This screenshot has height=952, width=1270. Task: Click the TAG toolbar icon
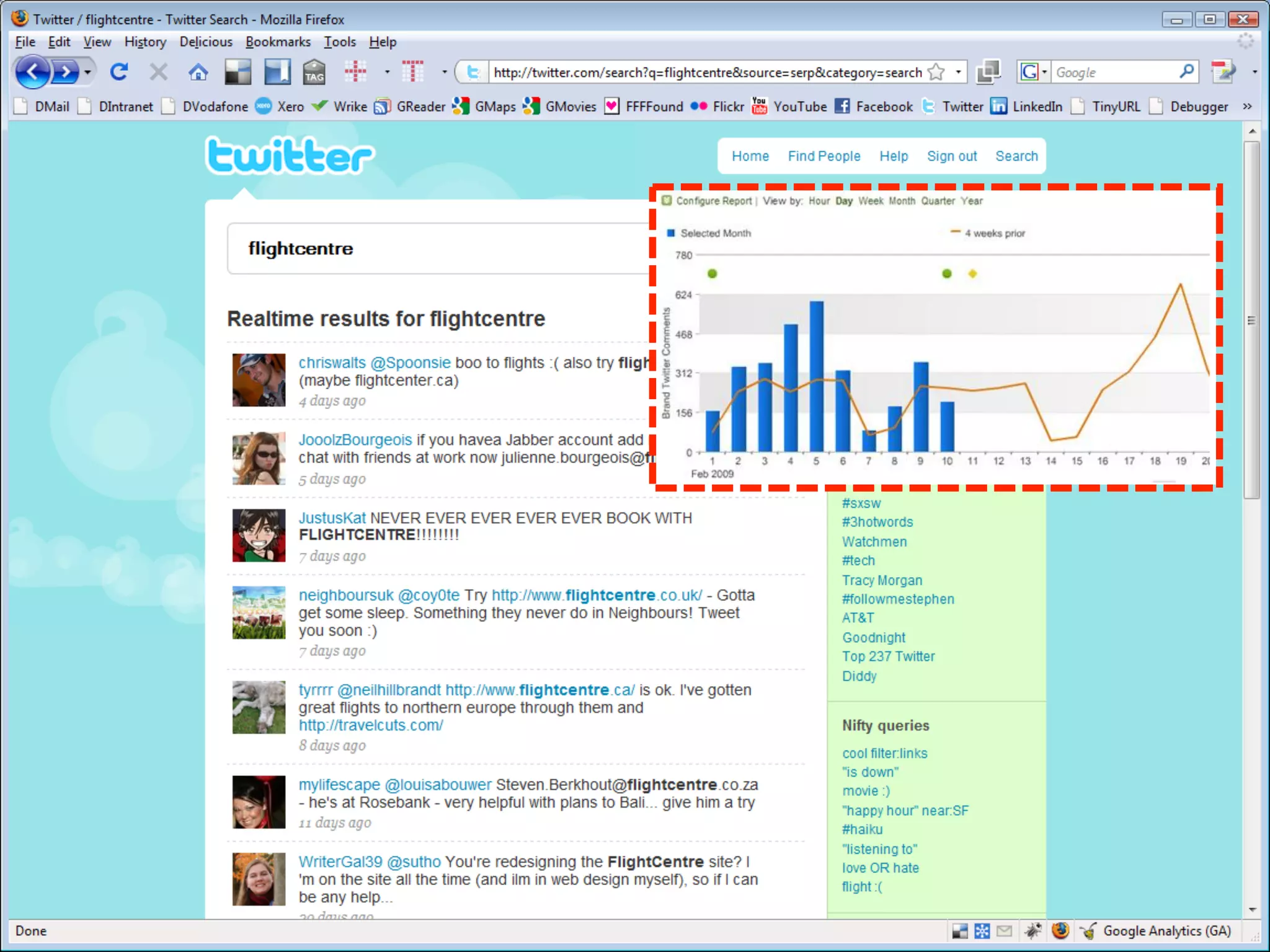point(314,73)
